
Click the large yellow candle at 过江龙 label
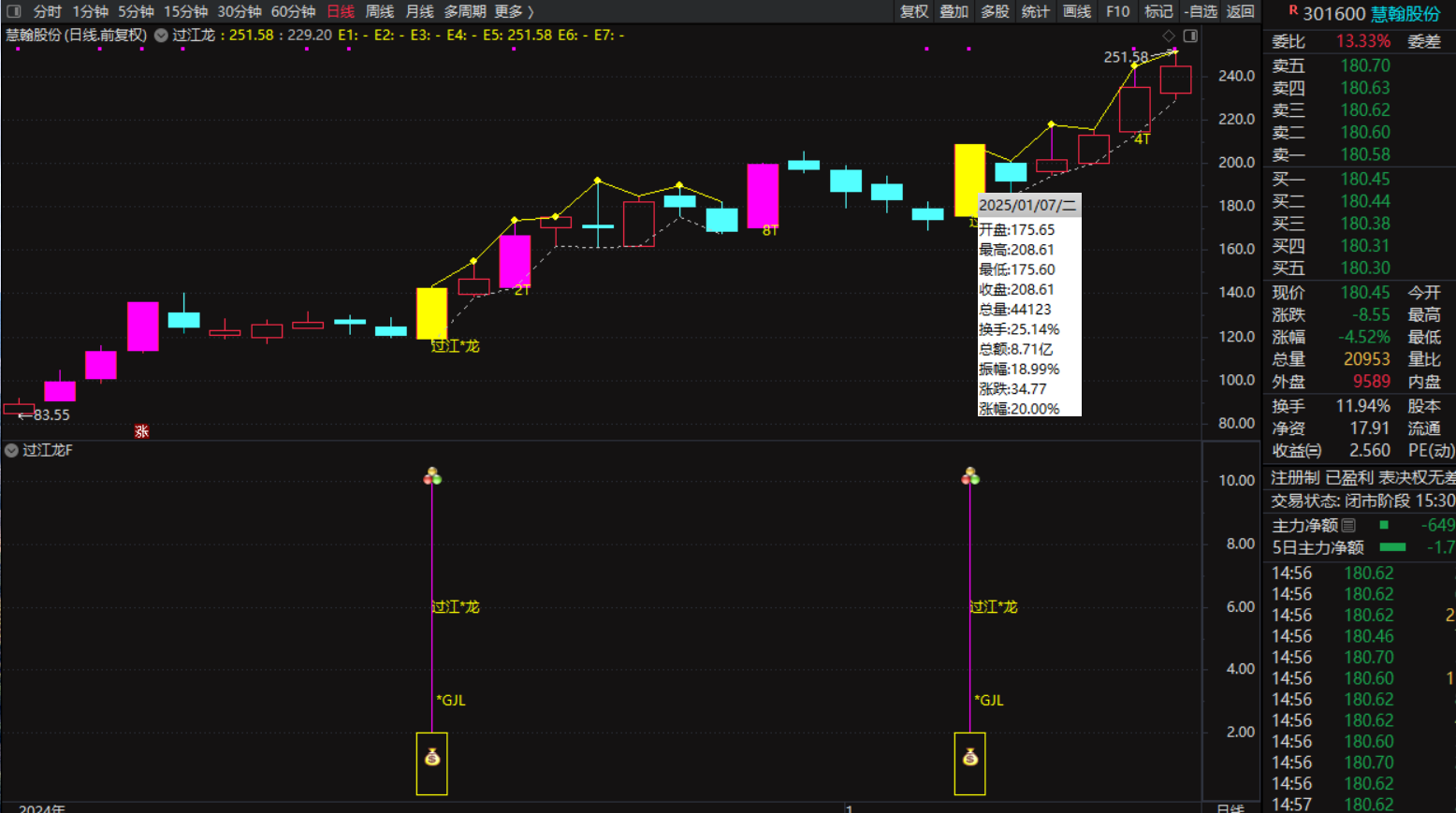point(431,313)
